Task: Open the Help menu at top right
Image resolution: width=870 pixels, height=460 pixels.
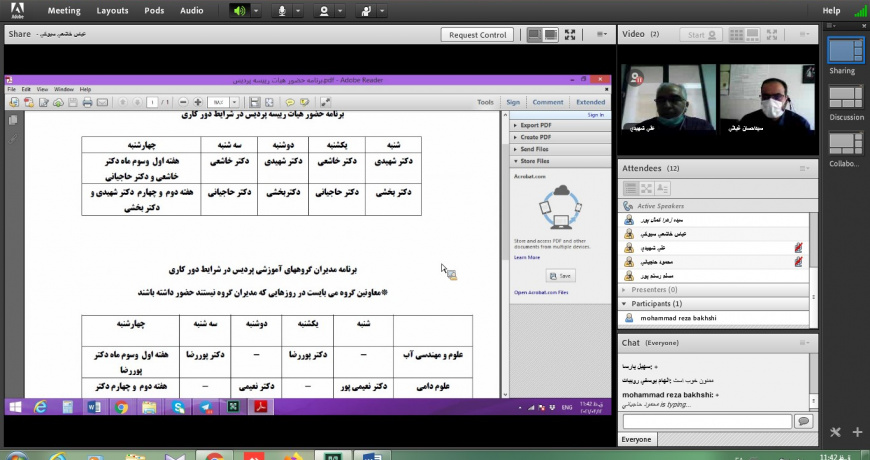Action: (x=831, y=11)
